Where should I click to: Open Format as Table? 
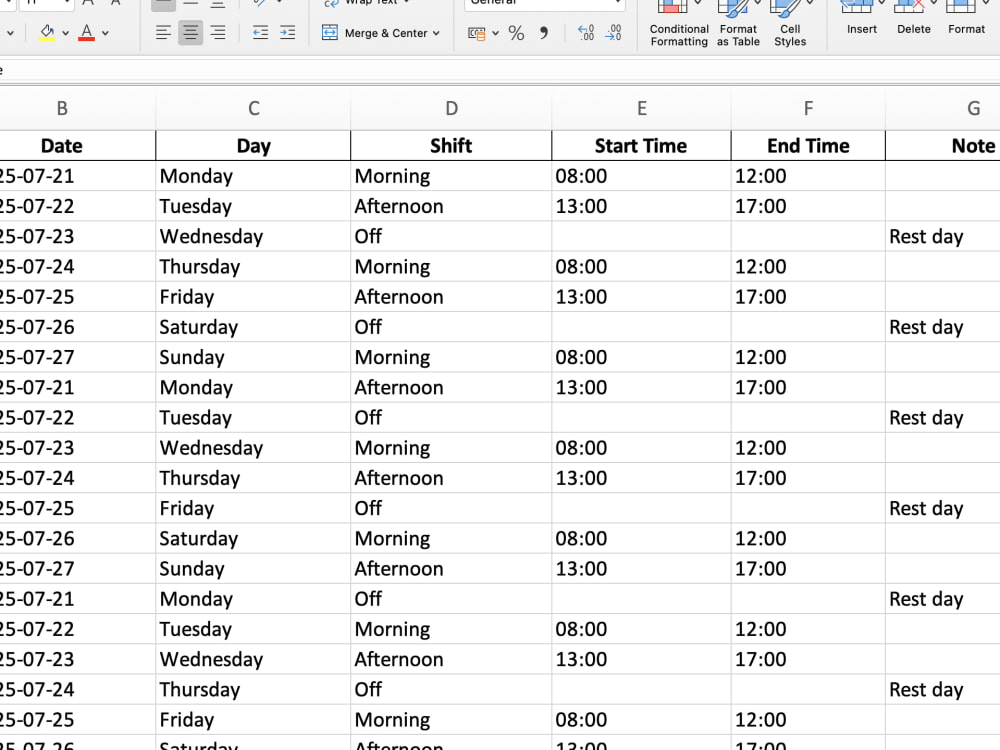738,24
